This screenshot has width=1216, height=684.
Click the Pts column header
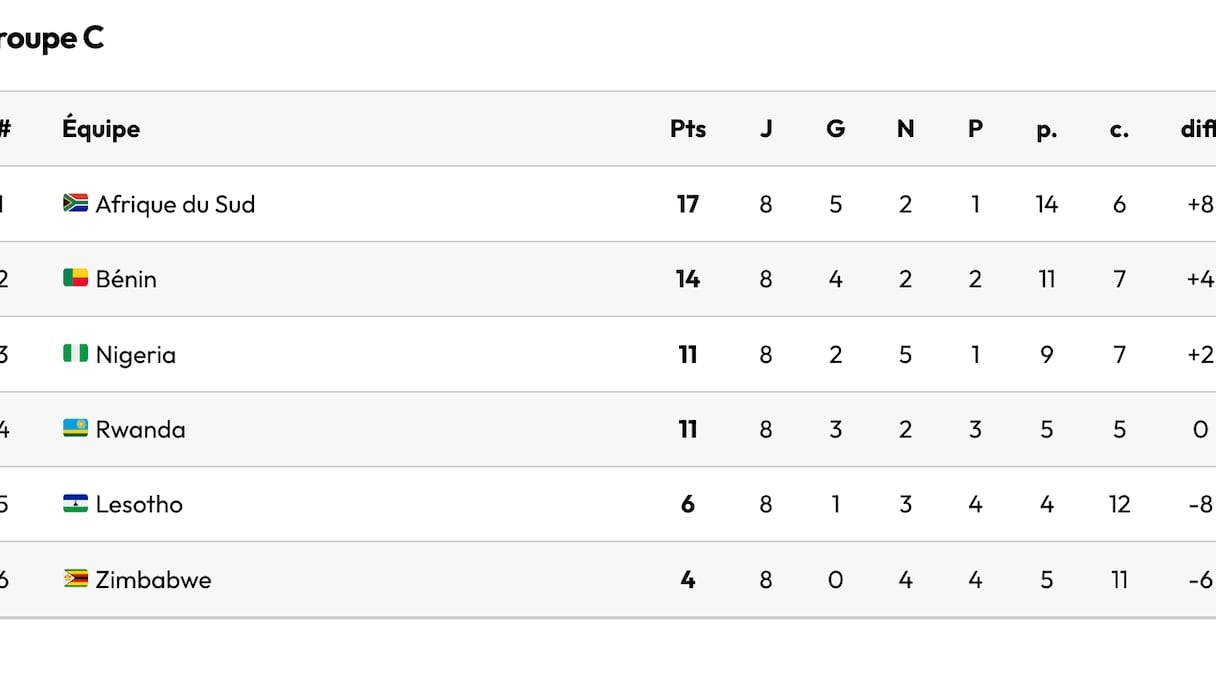click(688, 129)
